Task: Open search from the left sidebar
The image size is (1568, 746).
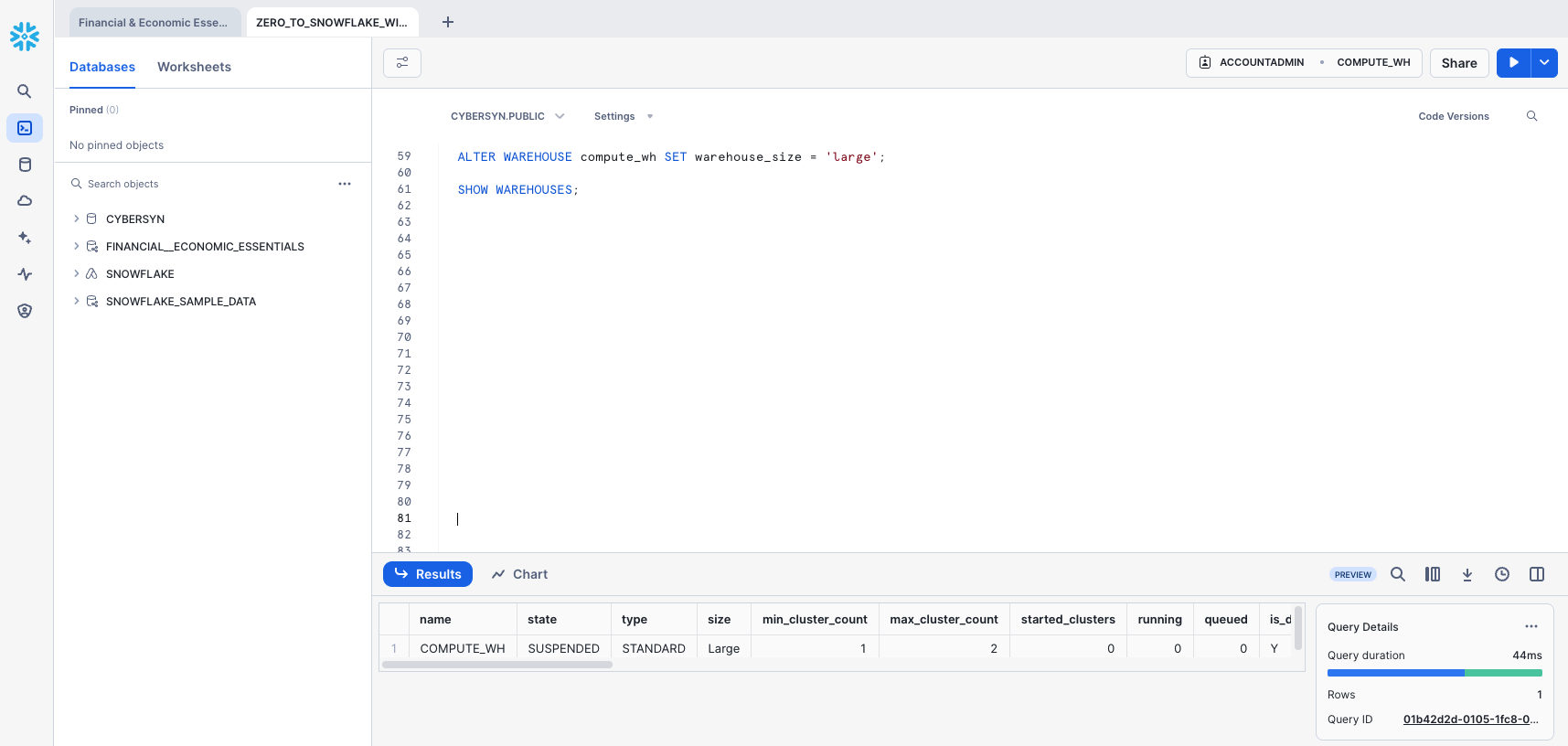Action: [25, 91]
